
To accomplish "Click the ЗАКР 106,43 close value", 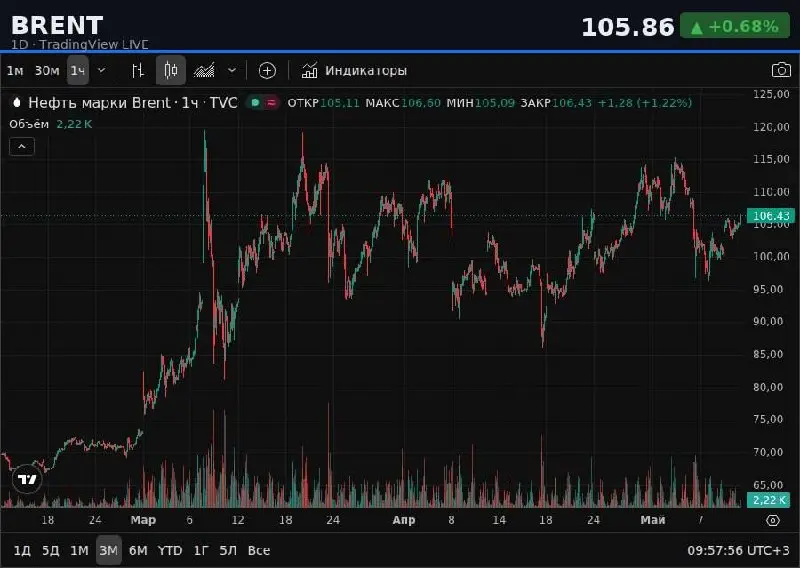I will (x=556, y=103).
